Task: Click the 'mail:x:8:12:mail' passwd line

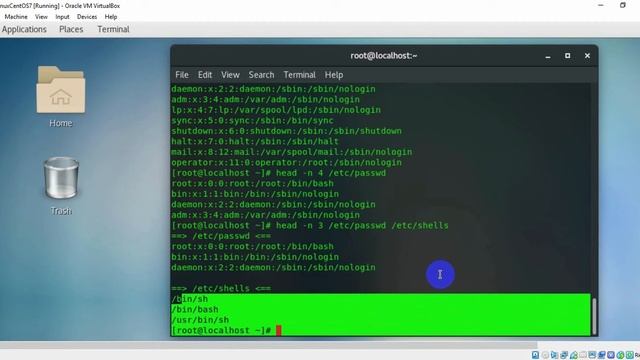Action: [291, 152]
